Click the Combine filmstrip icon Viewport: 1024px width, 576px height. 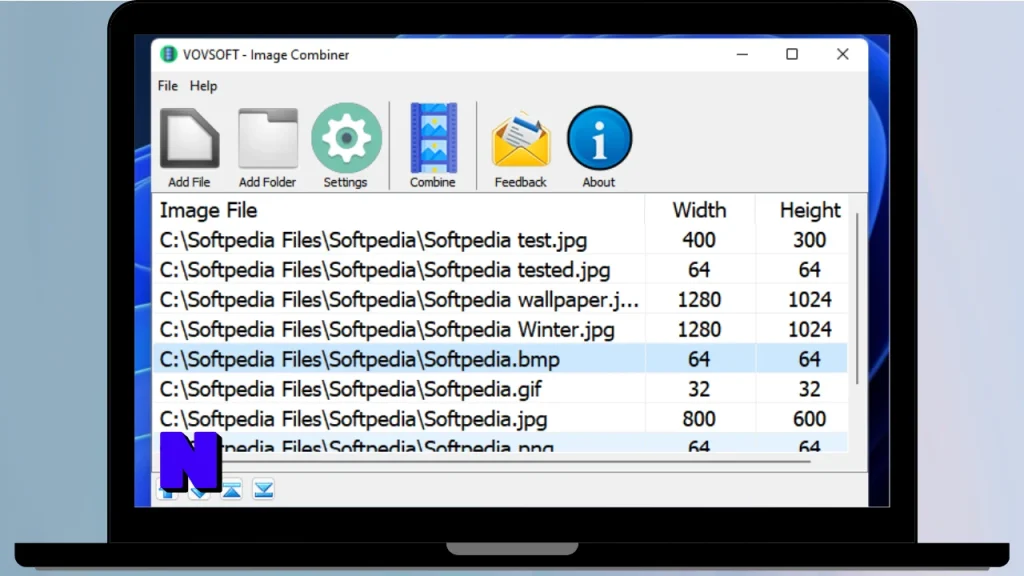point(433,138)
